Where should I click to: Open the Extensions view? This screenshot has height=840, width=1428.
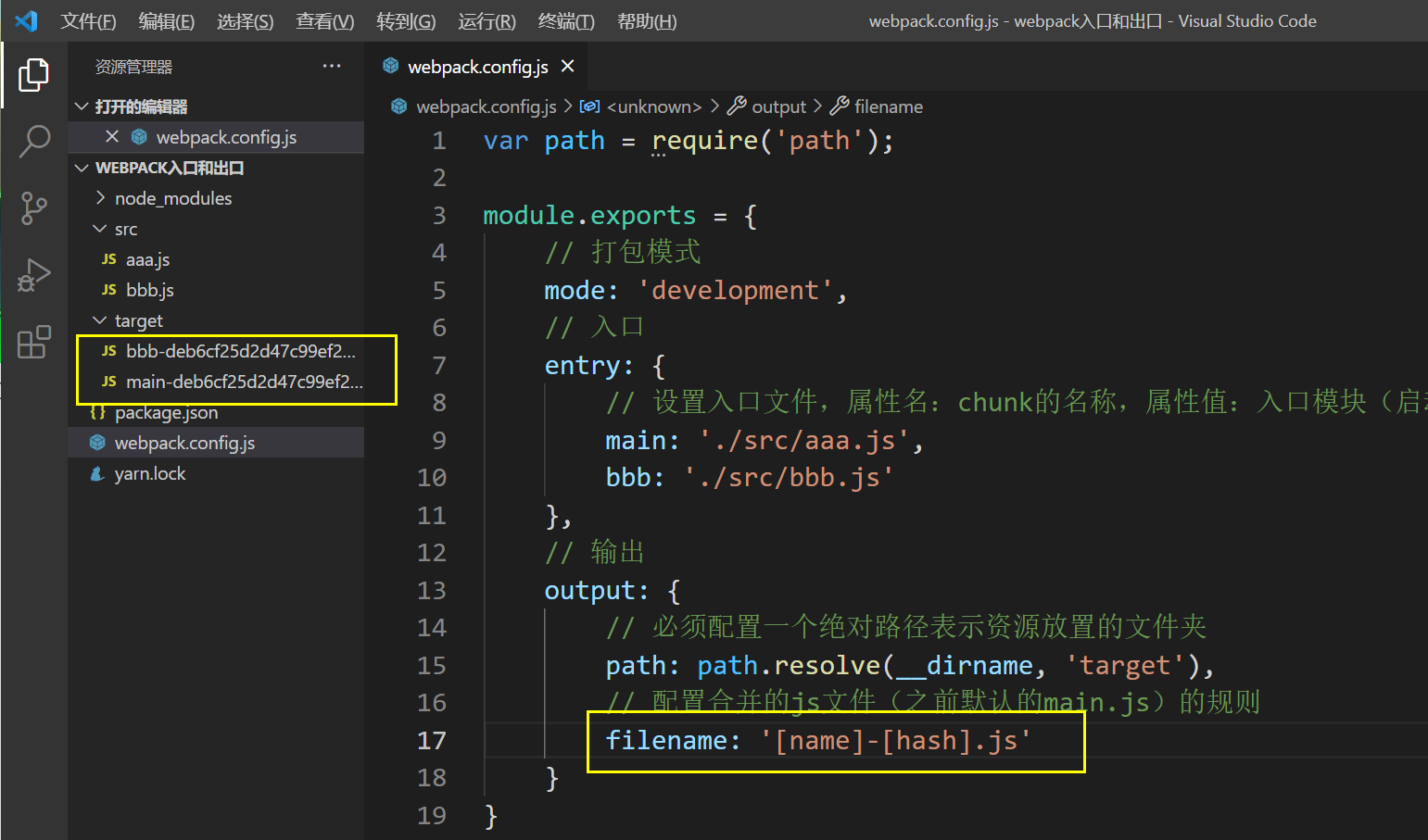(33, 342)
